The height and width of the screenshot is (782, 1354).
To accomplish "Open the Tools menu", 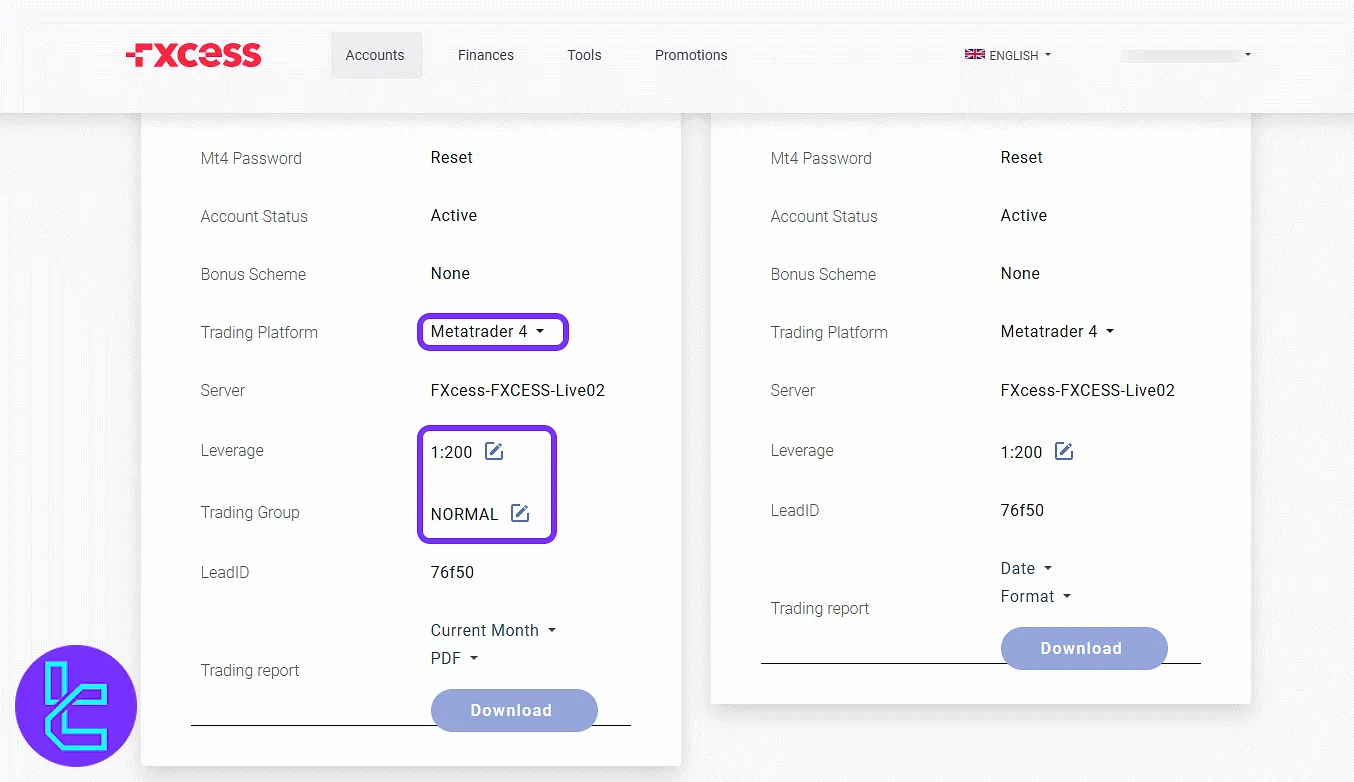I will [584, 55].
